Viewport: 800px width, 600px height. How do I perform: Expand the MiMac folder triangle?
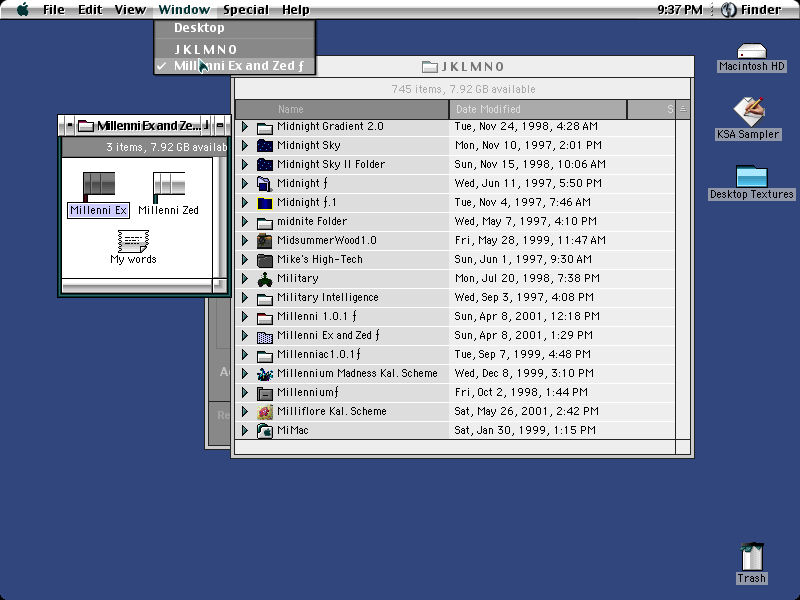pos(245,431)
